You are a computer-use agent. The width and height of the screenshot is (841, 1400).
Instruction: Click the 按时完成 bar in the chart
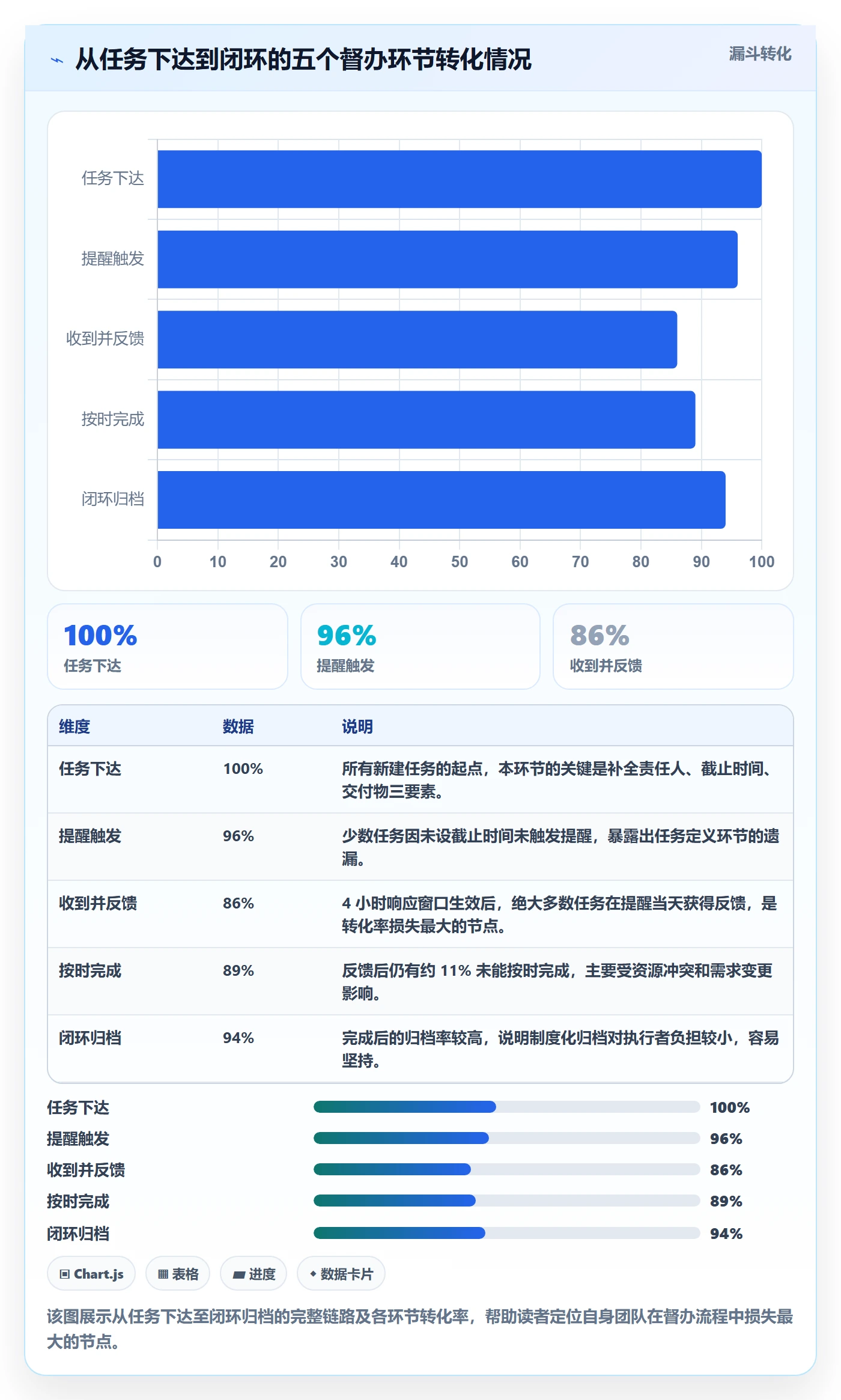[x=427, y=420]
